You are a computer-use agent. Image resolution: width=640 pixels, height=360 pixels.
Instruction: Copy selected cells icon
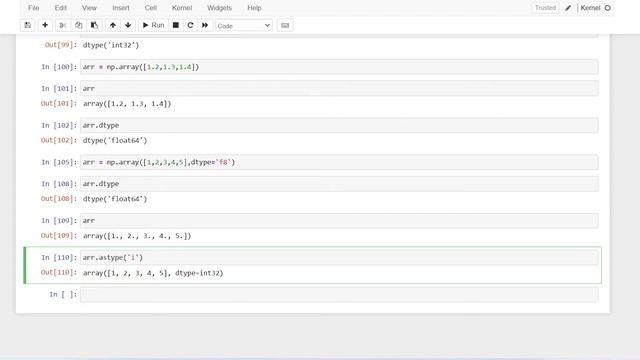(78, 25)
